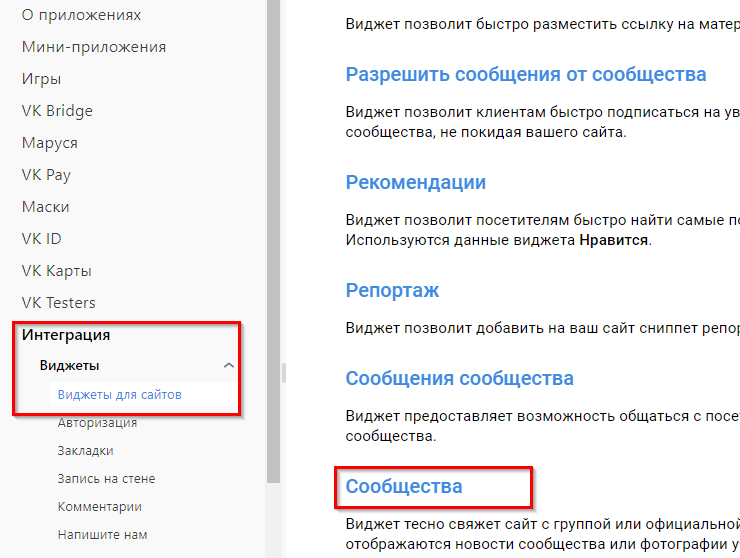Collapse the Виджеты section chevron

coord(229,366)
